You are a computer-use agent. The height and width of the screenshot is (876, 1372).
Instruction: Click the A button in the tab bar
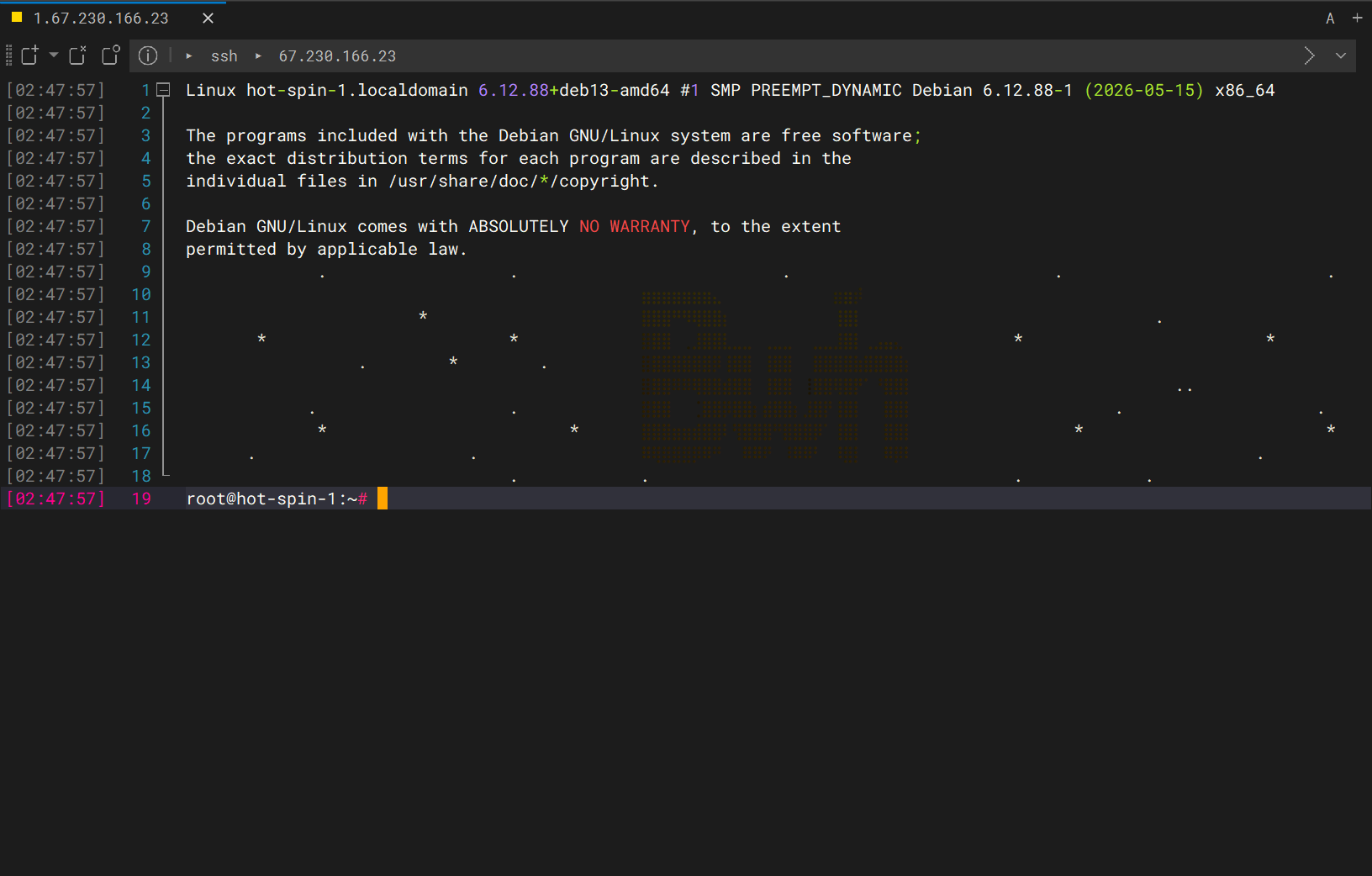click(x=1330, y=18)
